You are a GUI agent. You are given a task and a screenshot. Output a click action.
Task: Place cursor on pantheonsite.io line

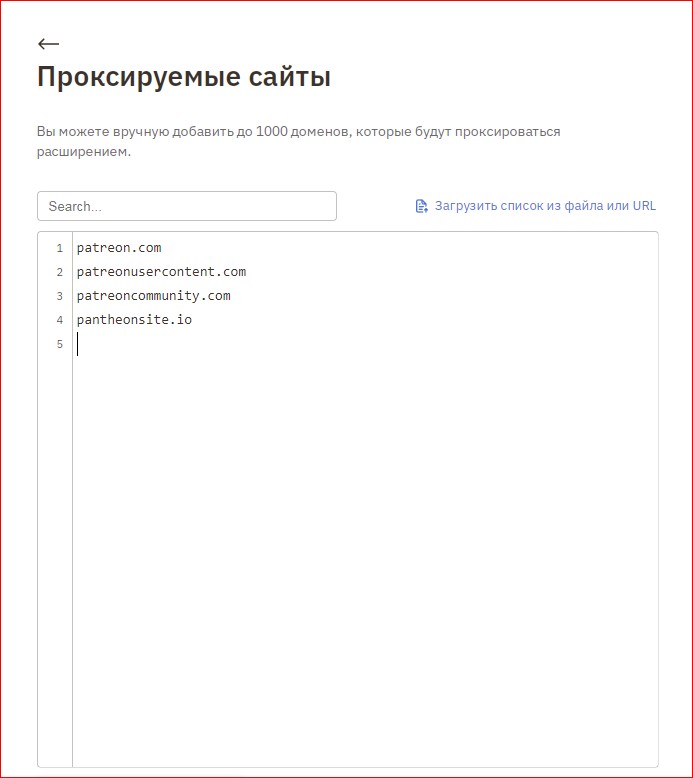(134, 320)
